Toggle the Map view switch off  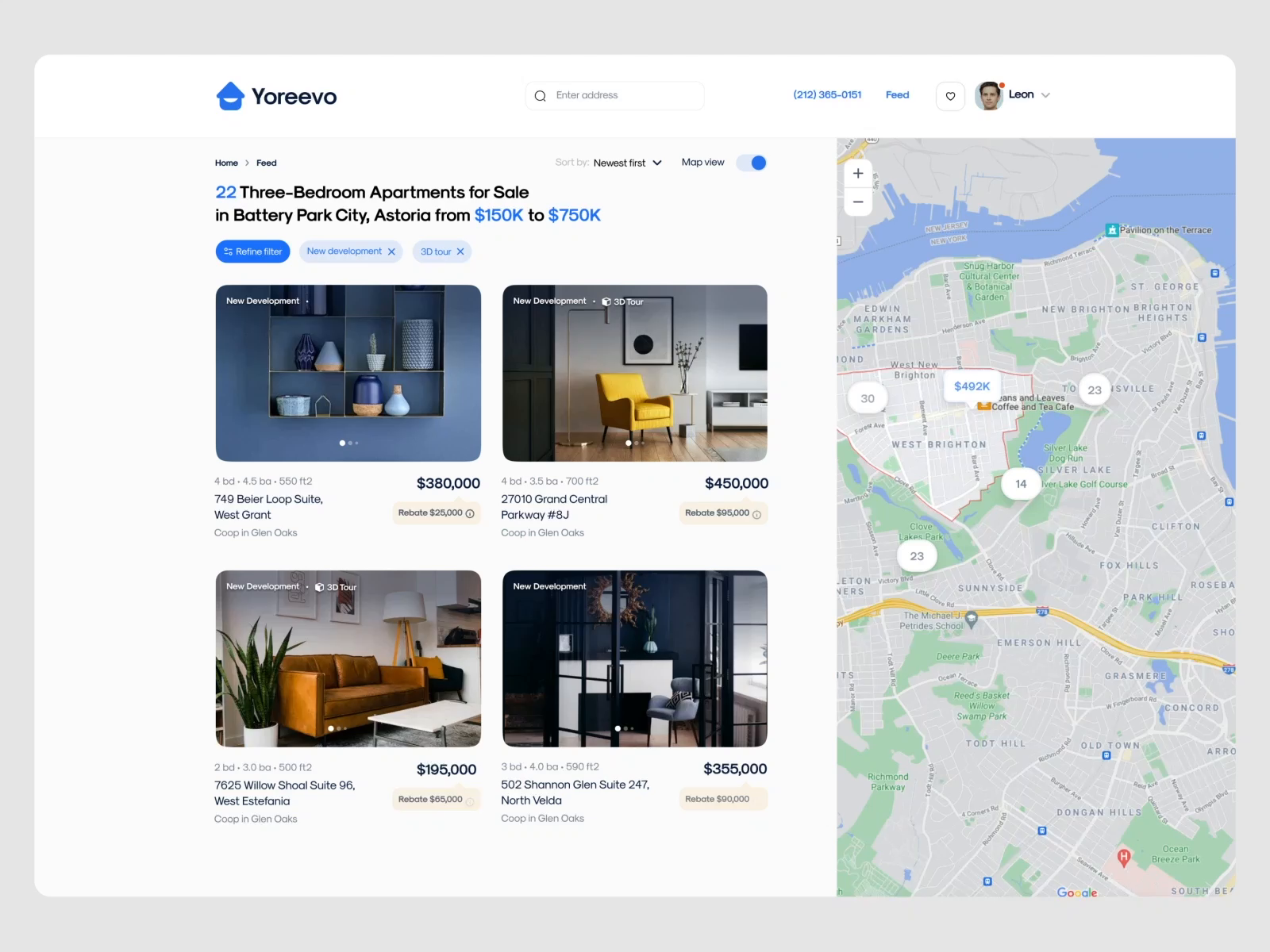tap(751, 163)
